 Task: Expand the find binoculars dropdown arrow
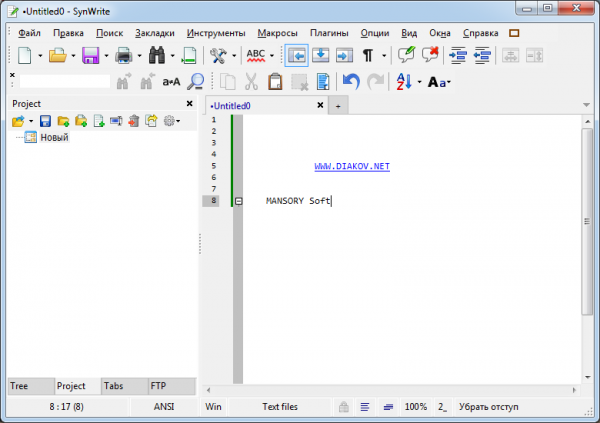point(172,56)
